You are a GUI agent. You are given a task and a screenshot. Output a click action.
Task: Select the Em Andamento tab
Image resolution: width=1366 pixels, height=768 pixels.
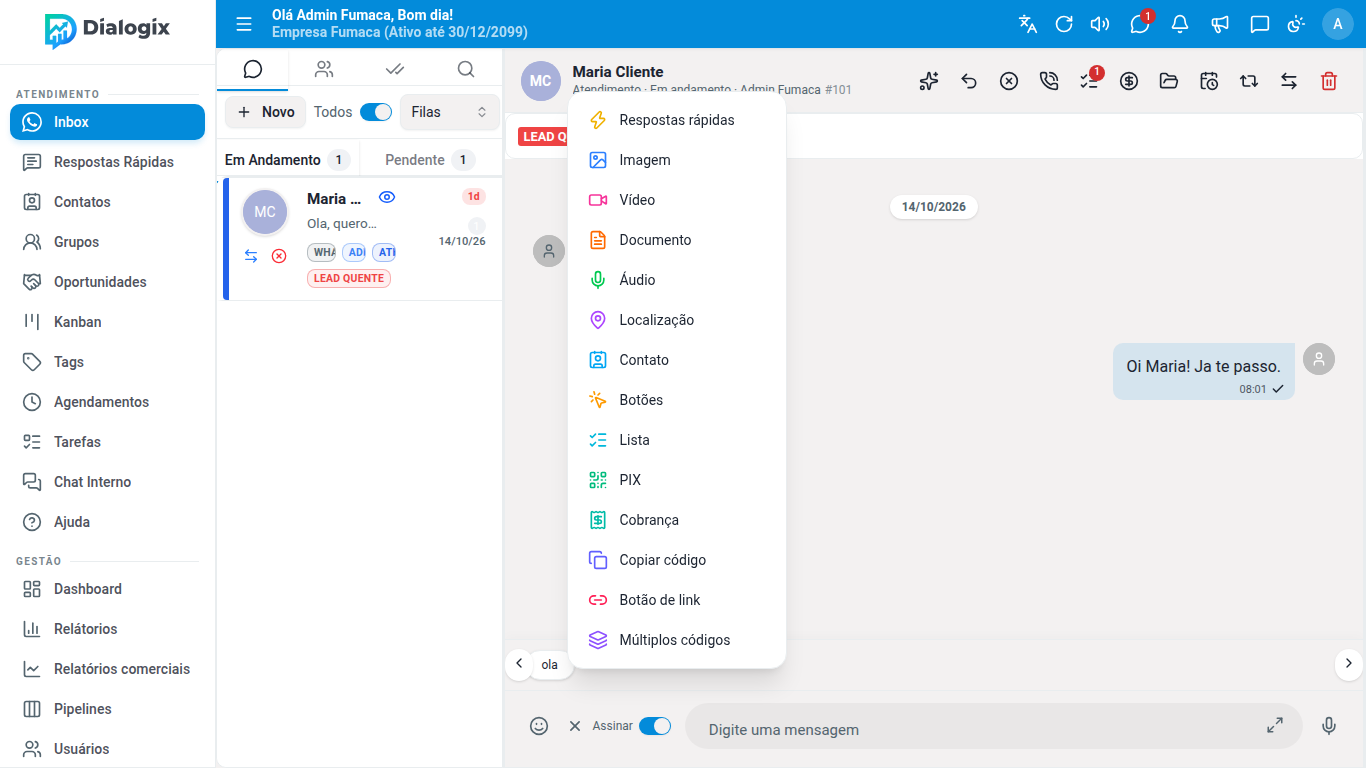286,160
